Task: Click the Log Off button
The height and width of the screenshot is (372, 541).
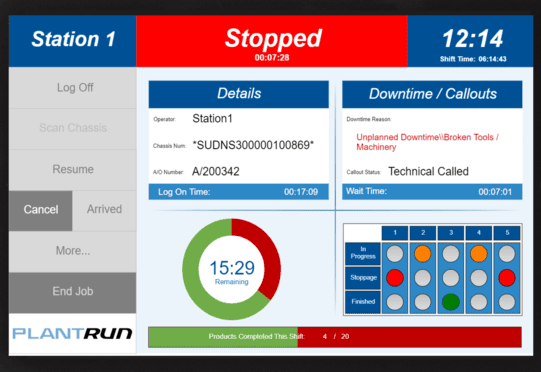Action: (x=72, y=88)
